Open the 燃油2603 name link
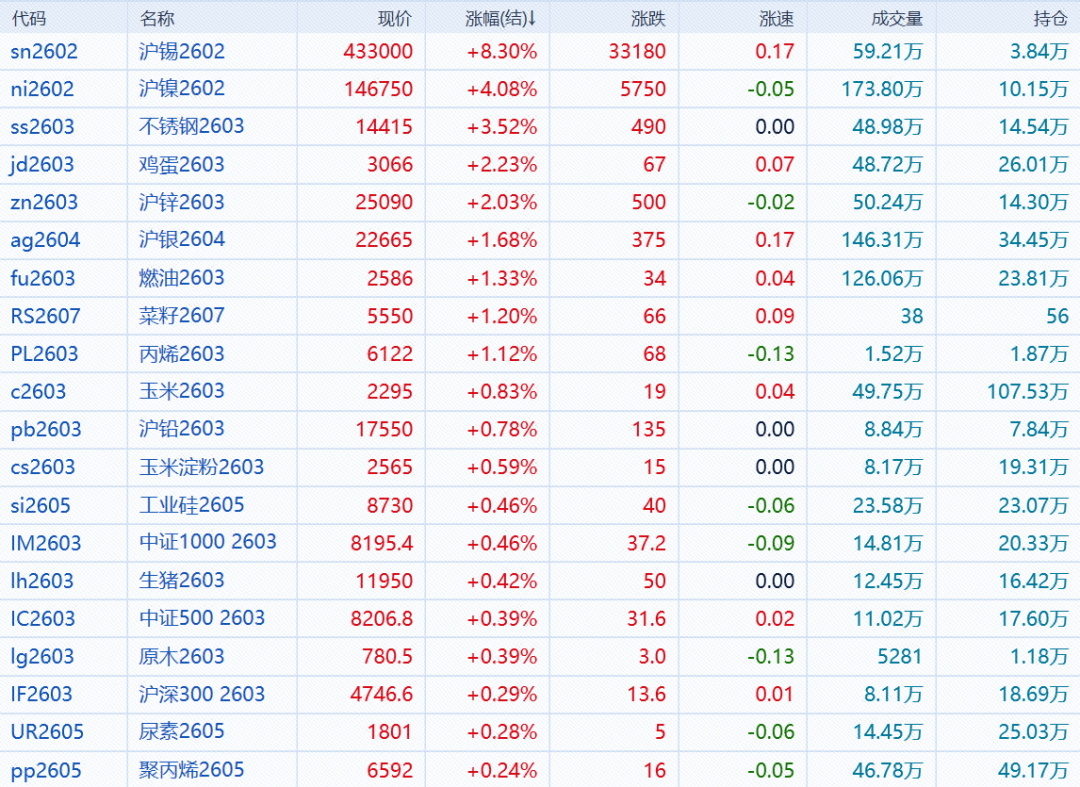Viewport: 1080px width, 787px height. [x=182, y=278]
